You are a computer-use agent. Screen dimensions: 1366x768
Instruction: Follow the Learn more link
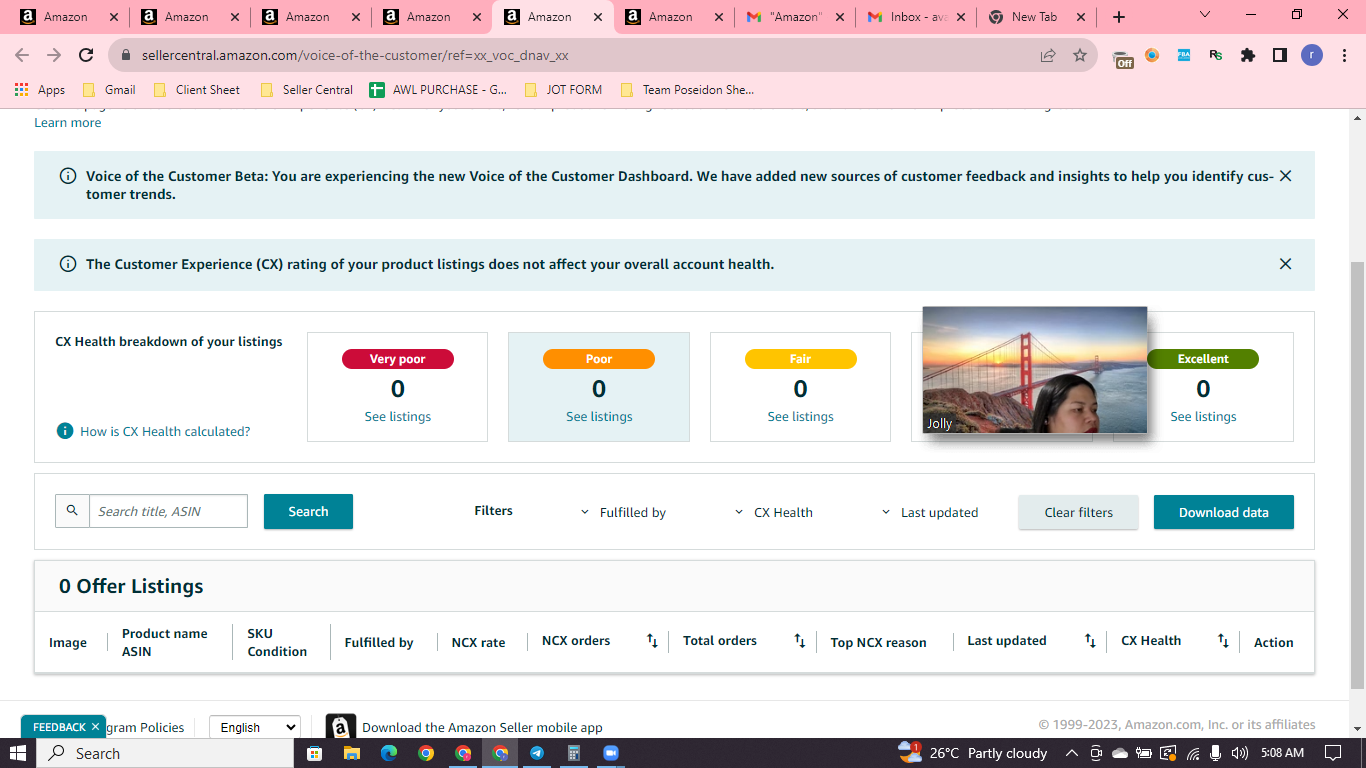click(x=67, y=122)
